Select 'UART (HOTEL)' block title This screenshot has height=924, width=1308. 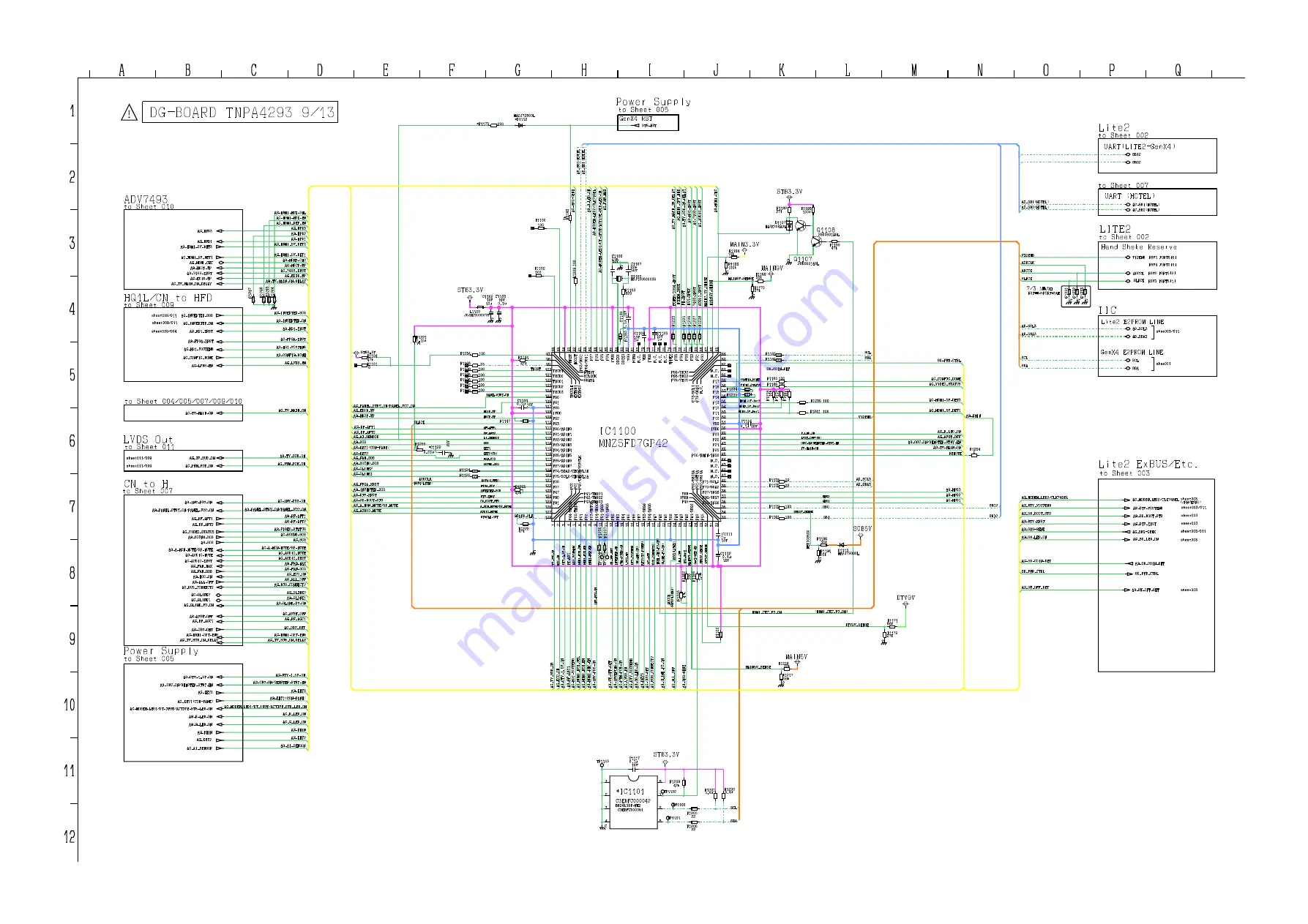[1130, 196]
